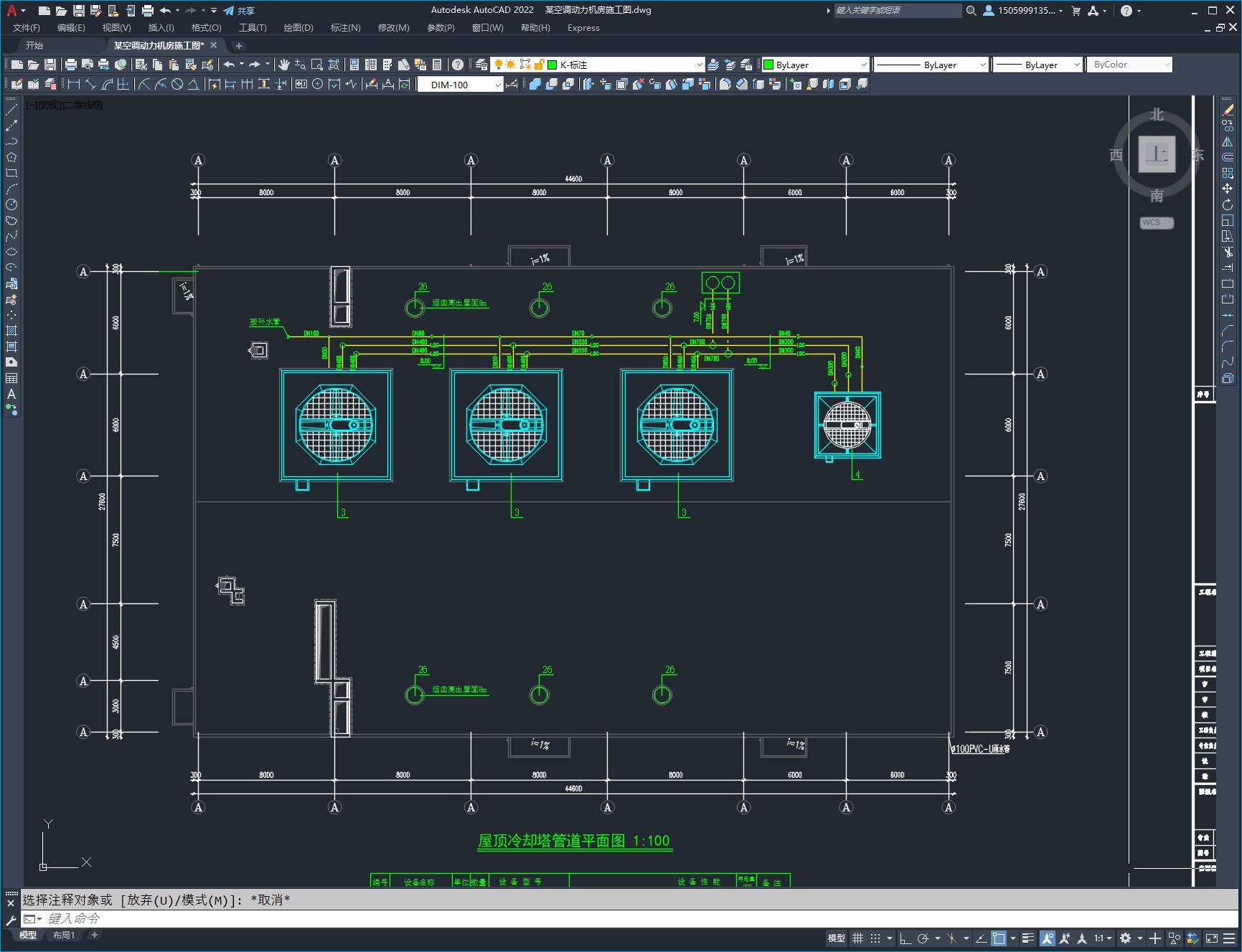
Task: Select the Hatch tool in draw toolbar
Action: [11, 331]
